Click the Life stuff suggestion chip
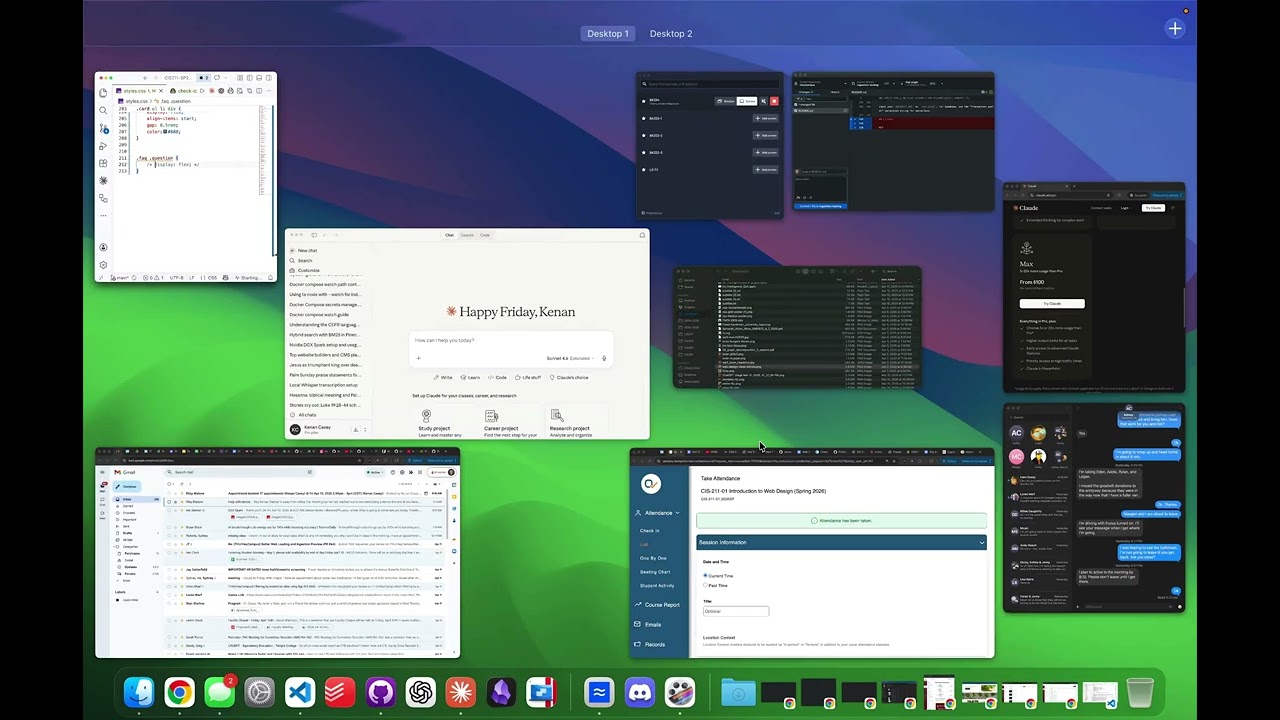The height and width of the screenshot is (720, 1280). coord(529,377)
